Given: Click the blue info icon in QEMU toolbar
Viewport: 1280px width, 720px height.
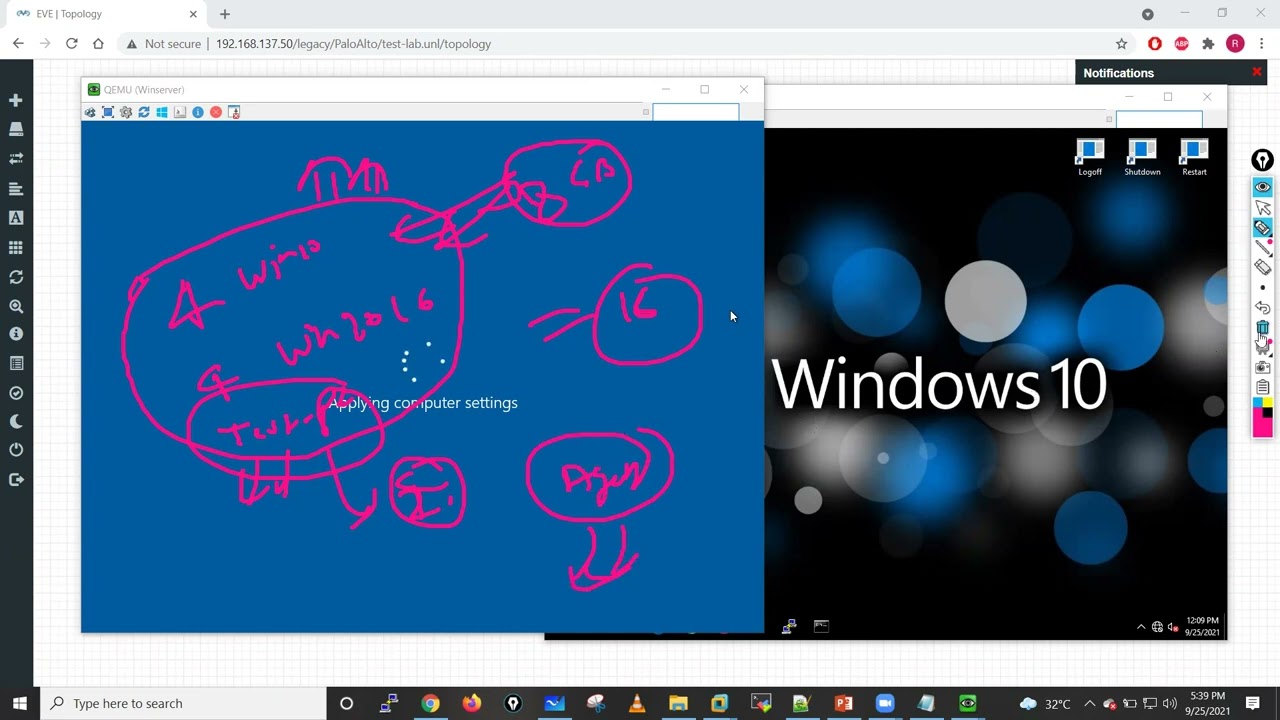Looking at the screenshot, I should (x=198, y=112).
